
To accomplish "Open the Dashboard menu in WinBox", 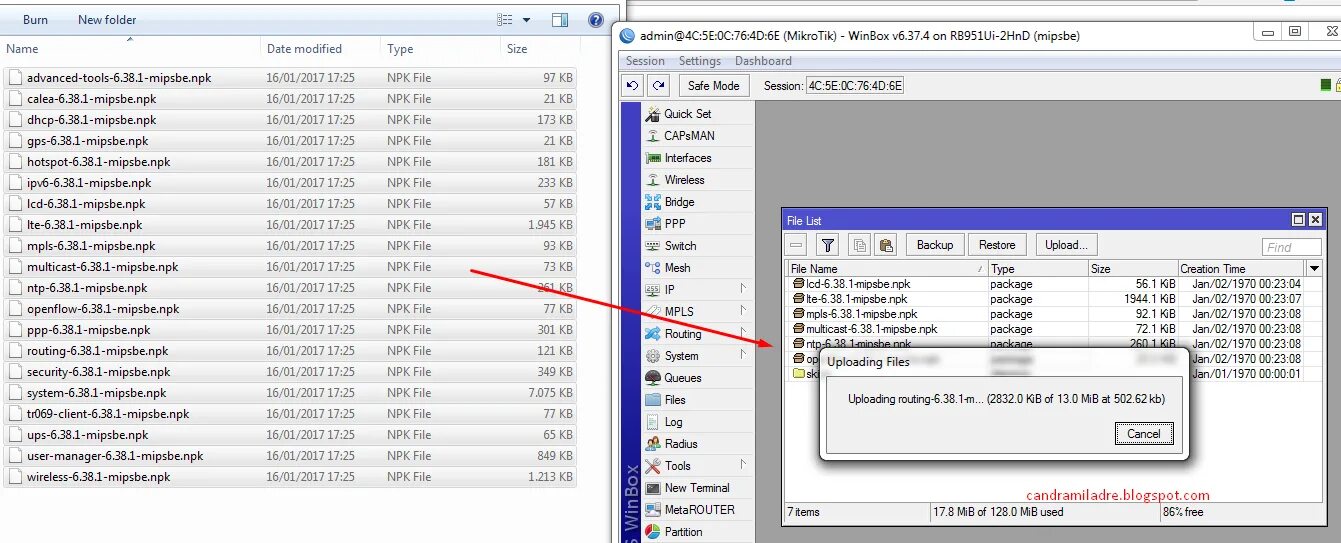I will pos(763,61).
